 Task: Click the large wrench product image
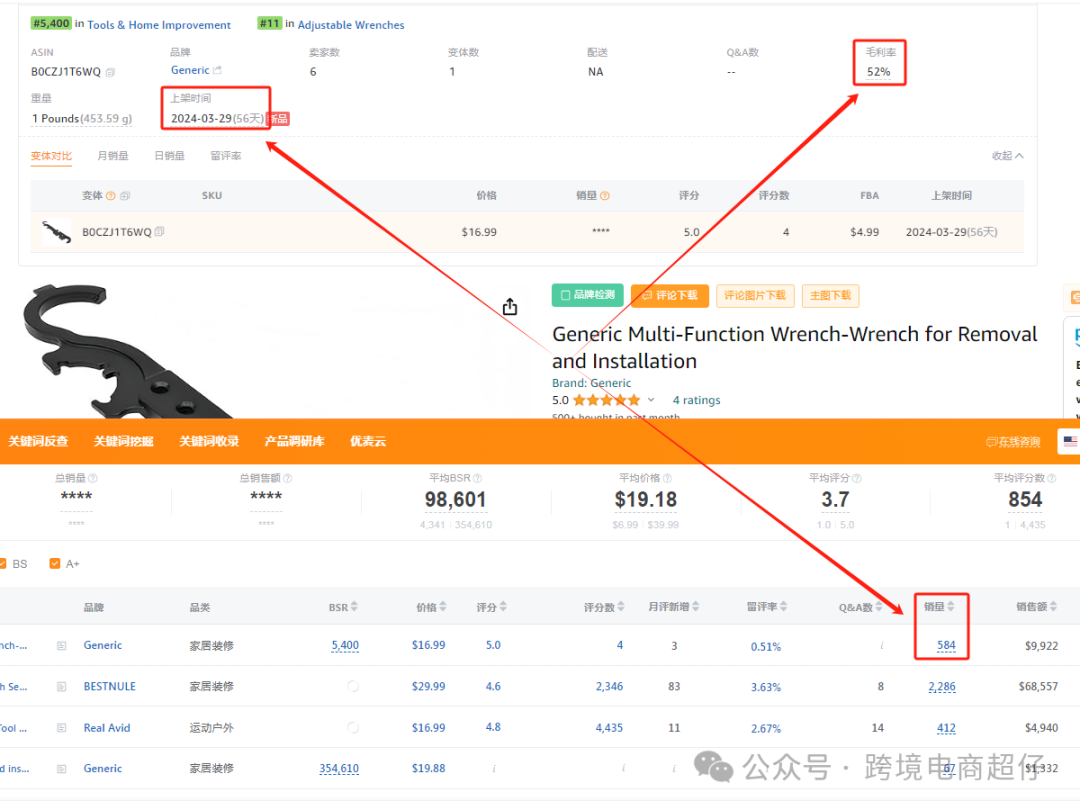pyautogui.click(x=127, y=351)
